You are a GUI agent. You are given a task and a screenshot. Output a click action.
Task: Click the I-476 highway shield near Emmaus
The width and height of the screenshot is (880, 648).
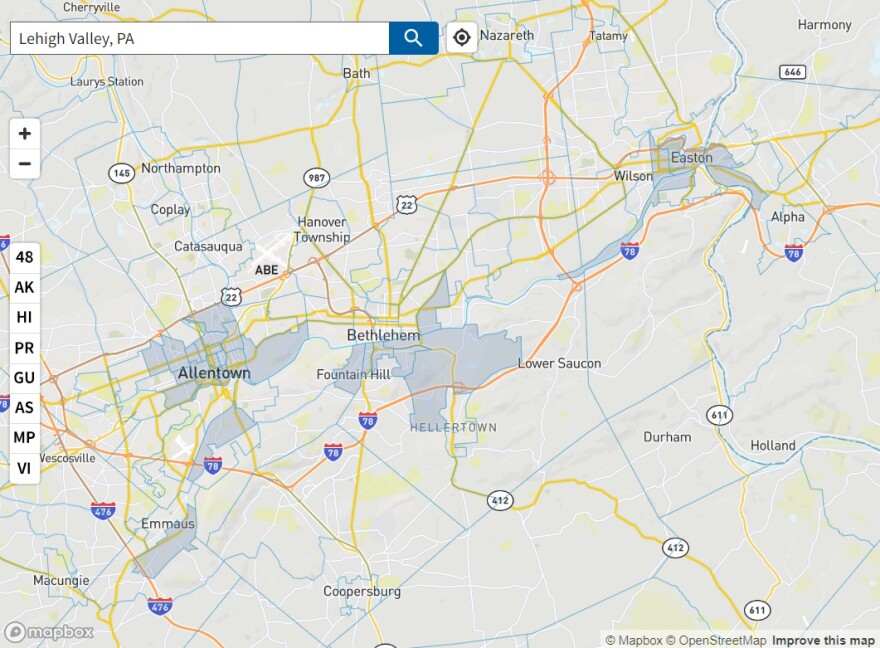pos(103,511)
